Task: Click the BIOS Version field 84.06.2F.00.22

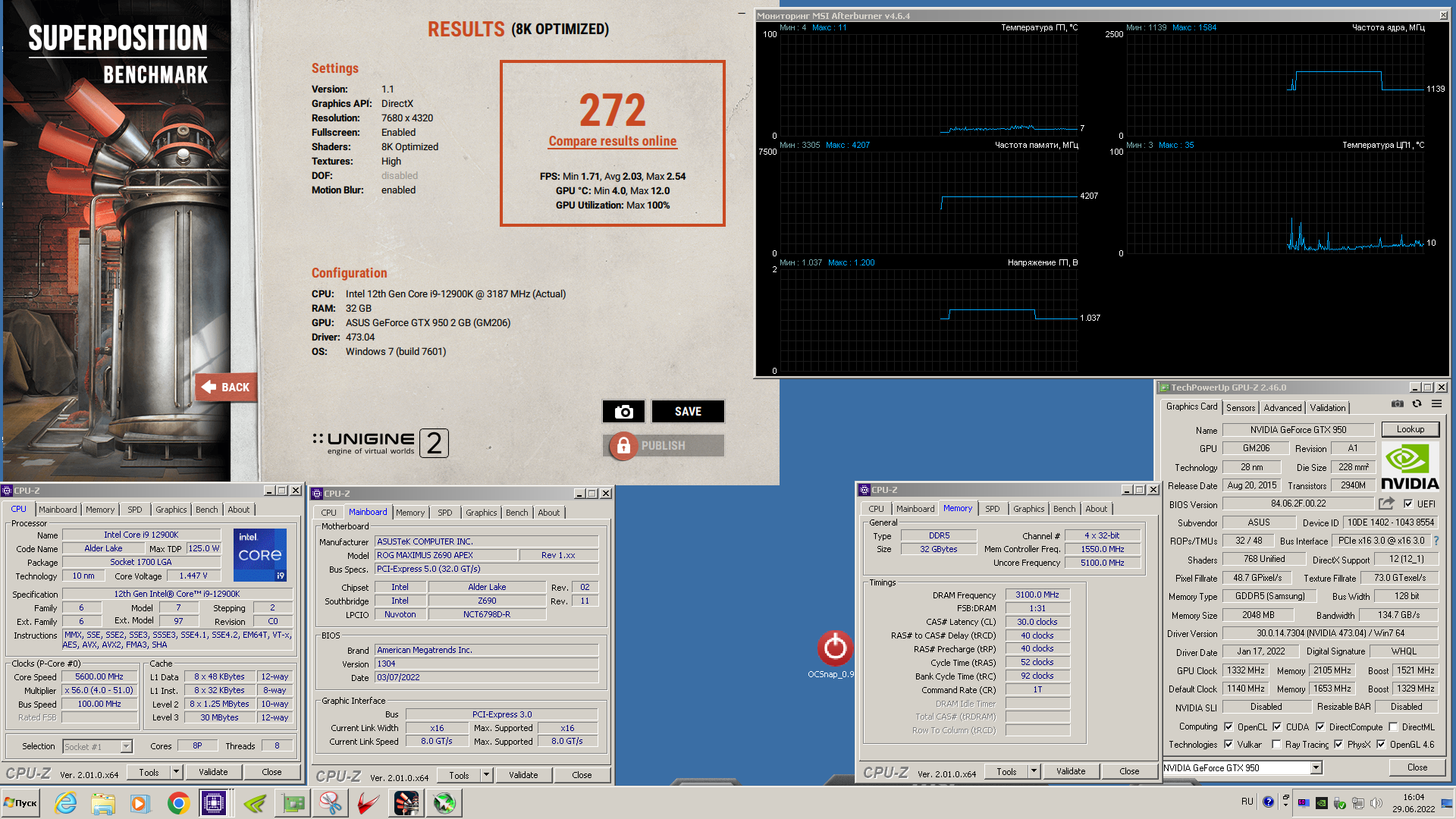Action: [x=1298, y=504]
